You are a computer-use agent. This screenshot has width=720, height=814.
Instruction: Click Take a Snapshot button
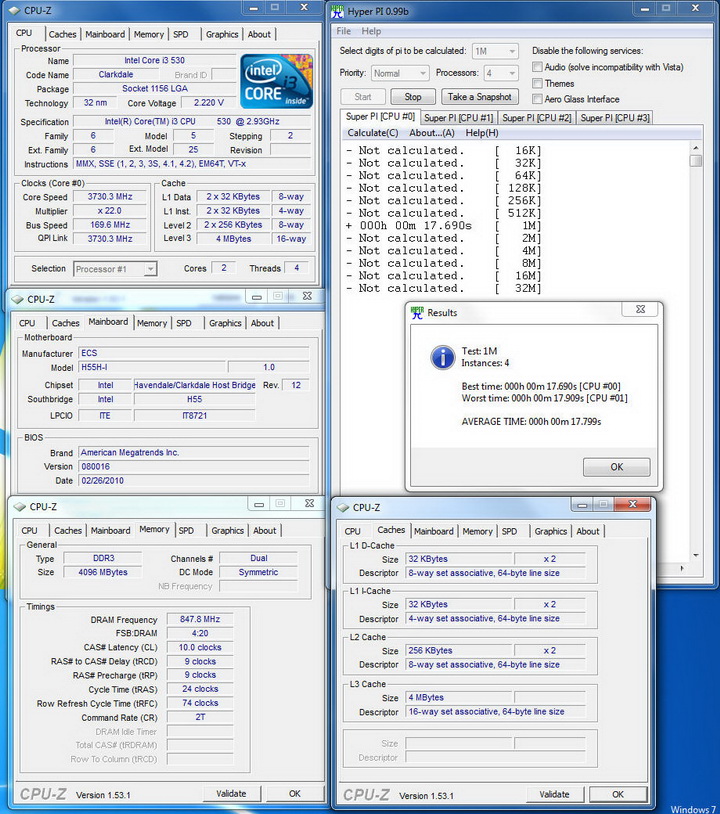pos(480,97)
